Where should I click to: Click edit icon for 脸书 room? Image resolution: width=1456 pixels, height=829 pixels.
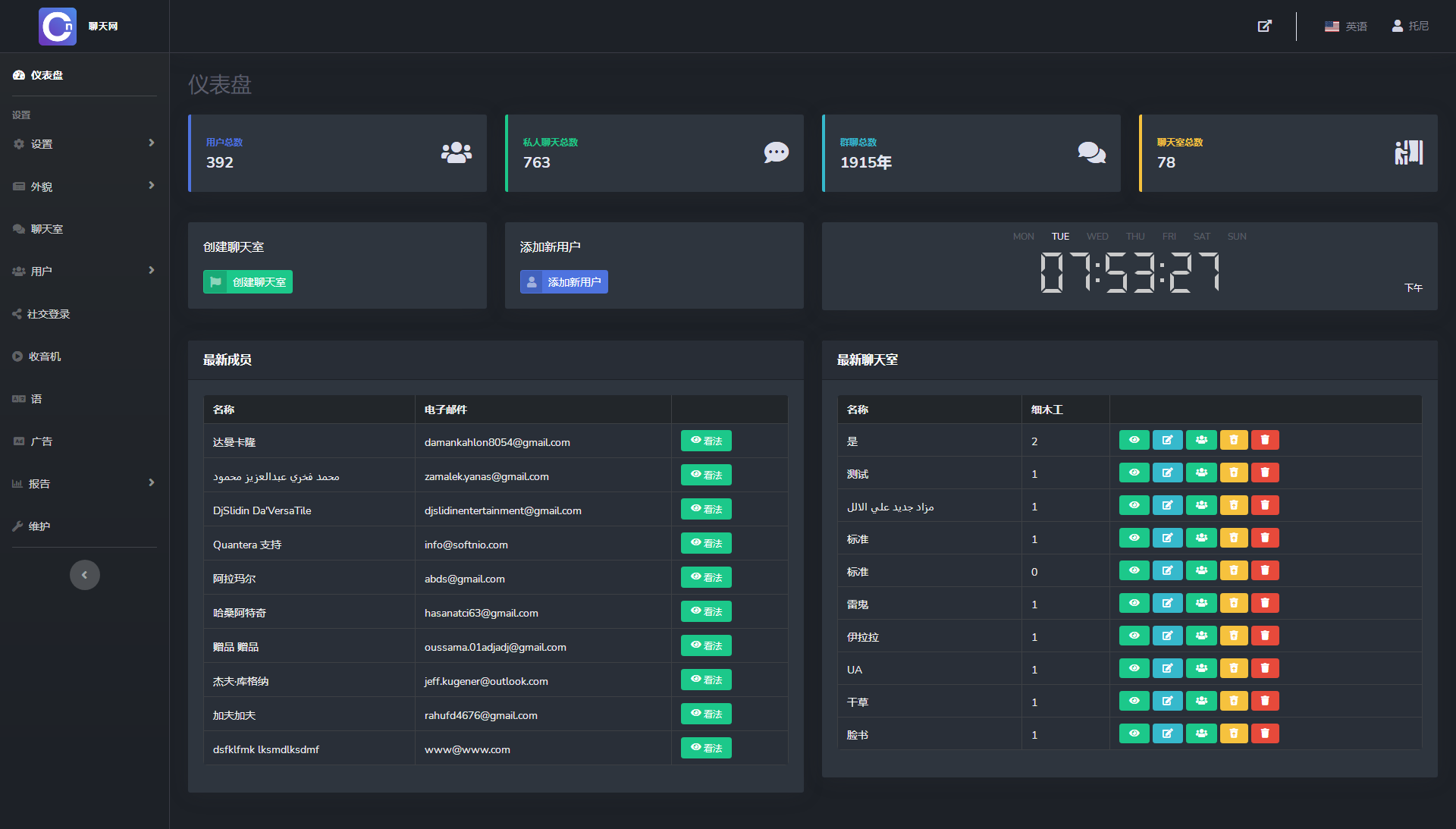point(1167,733)
